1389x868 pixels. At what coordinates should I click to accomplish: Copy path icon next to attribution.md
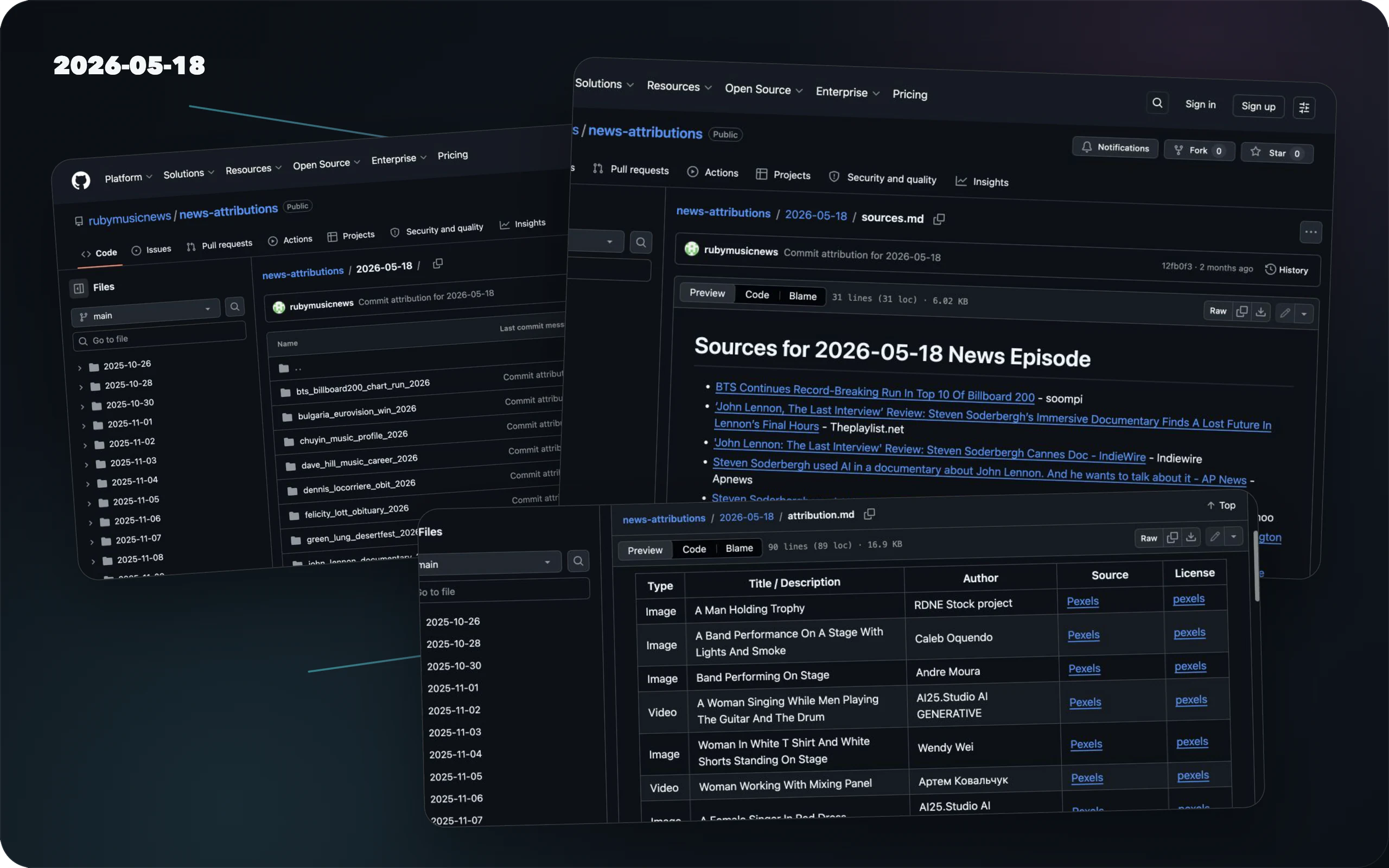point(870,514)
